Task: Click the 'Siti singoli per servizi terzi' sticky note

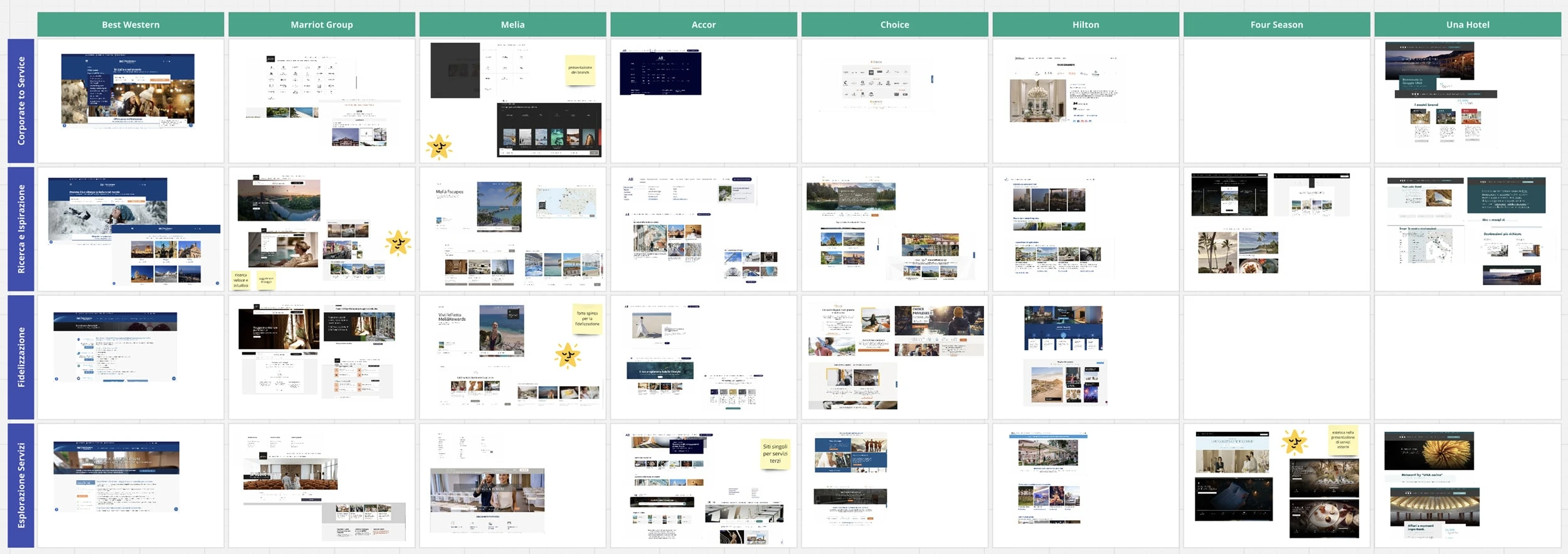Action: click(x=775, y=454)
